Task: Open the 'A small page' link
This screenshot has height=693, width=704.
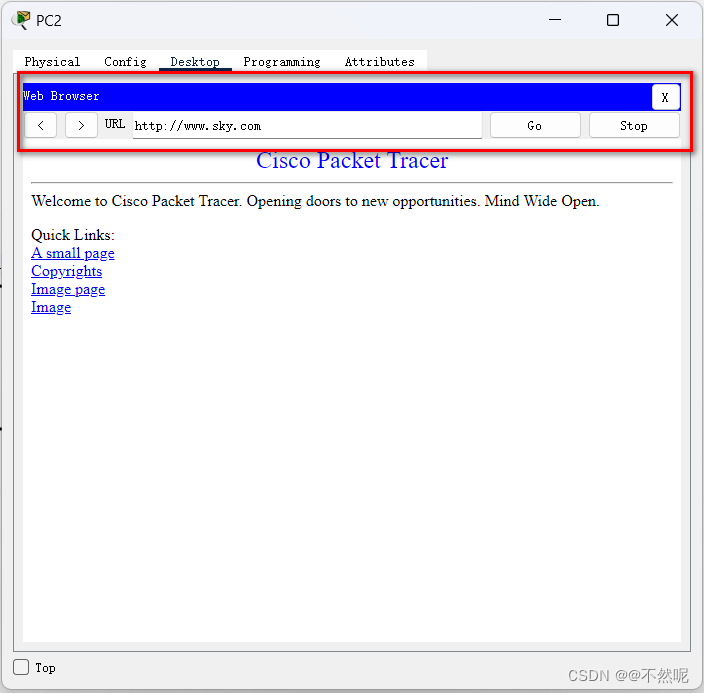Action: [73, 253]
